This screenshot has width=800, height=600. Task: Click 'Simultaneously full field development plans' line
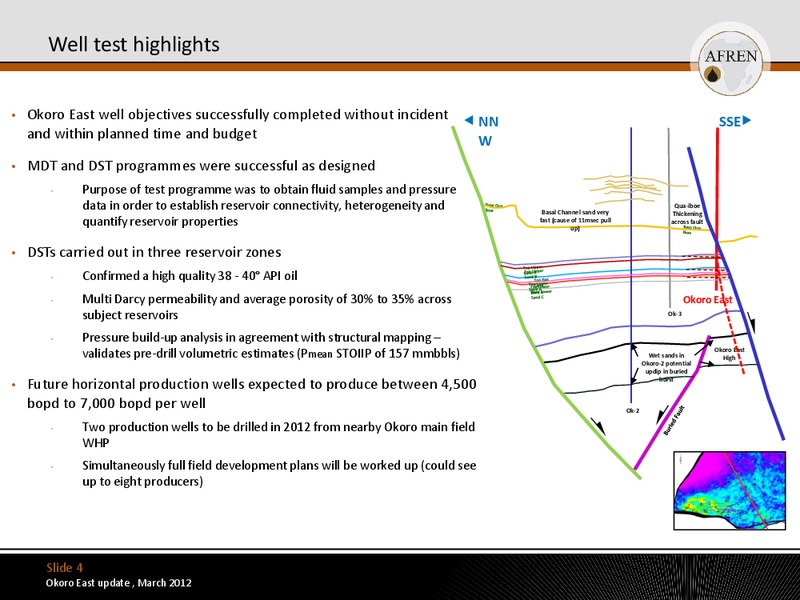(x=279, y=473)
